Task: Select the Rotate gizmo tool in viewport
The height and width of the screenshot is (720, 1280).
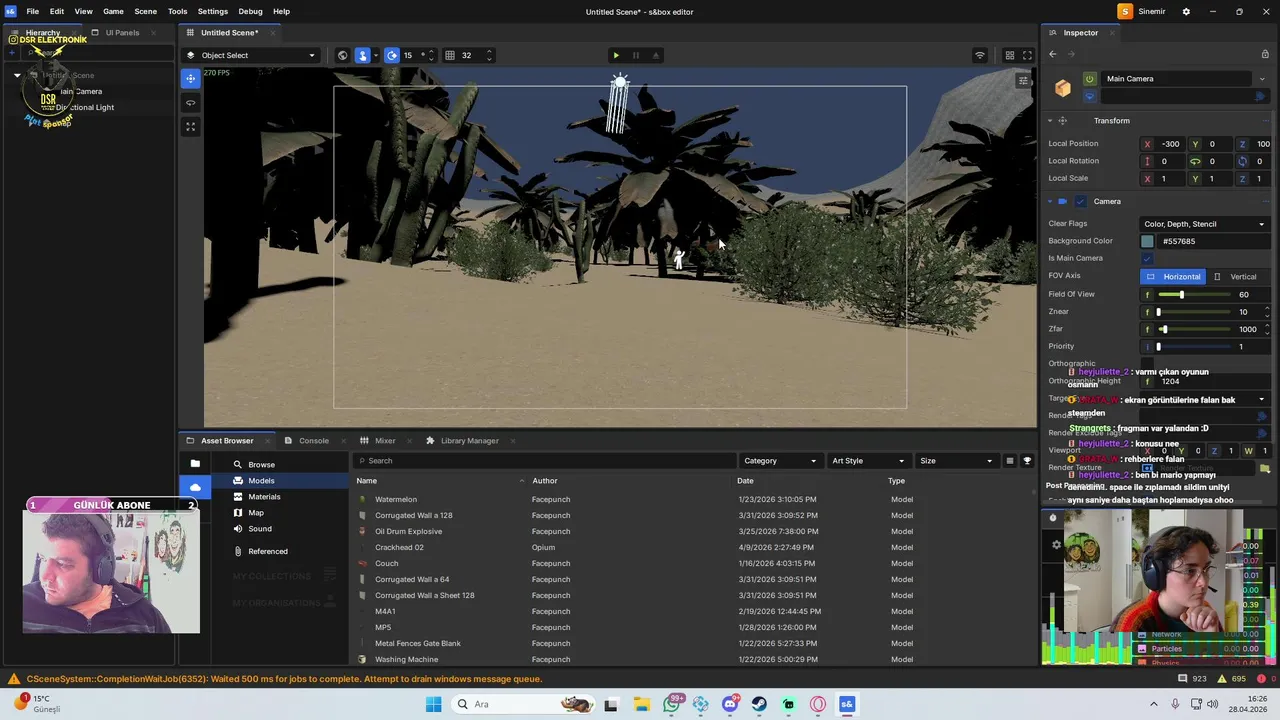Action: point(190,102)
